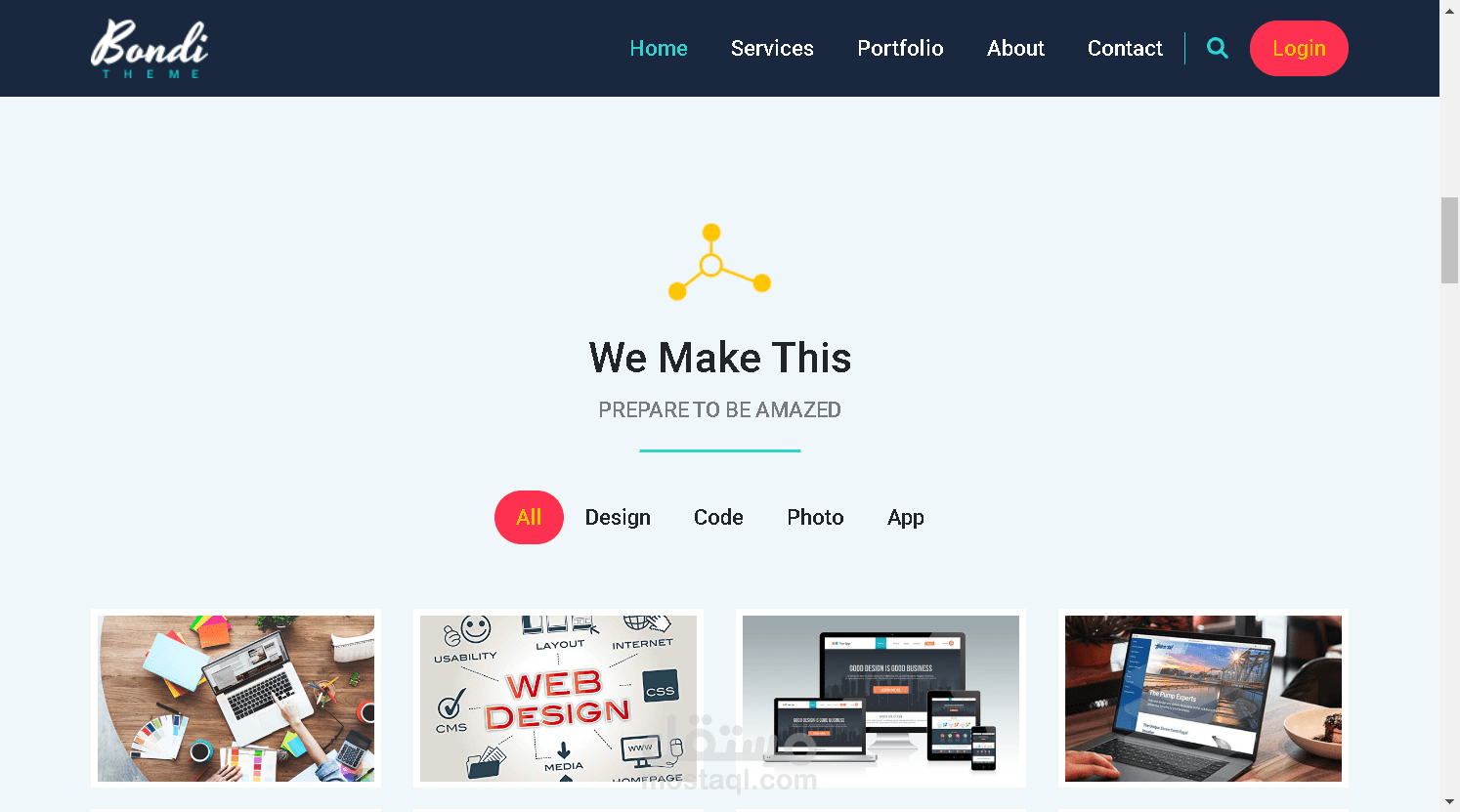Switch to App filter
Image resolution: width=1460 pixels, height=812 pixels.
tap(906, 517)
